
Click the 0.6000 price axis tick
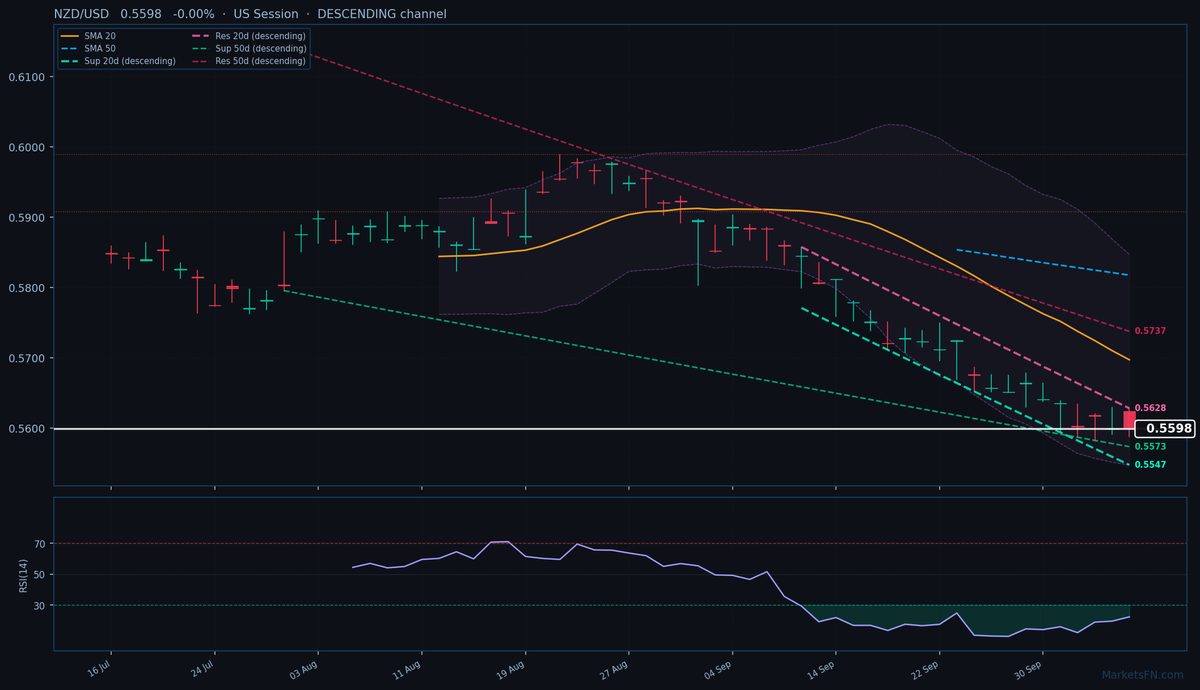pyautogui.click(x=26, y=147)
